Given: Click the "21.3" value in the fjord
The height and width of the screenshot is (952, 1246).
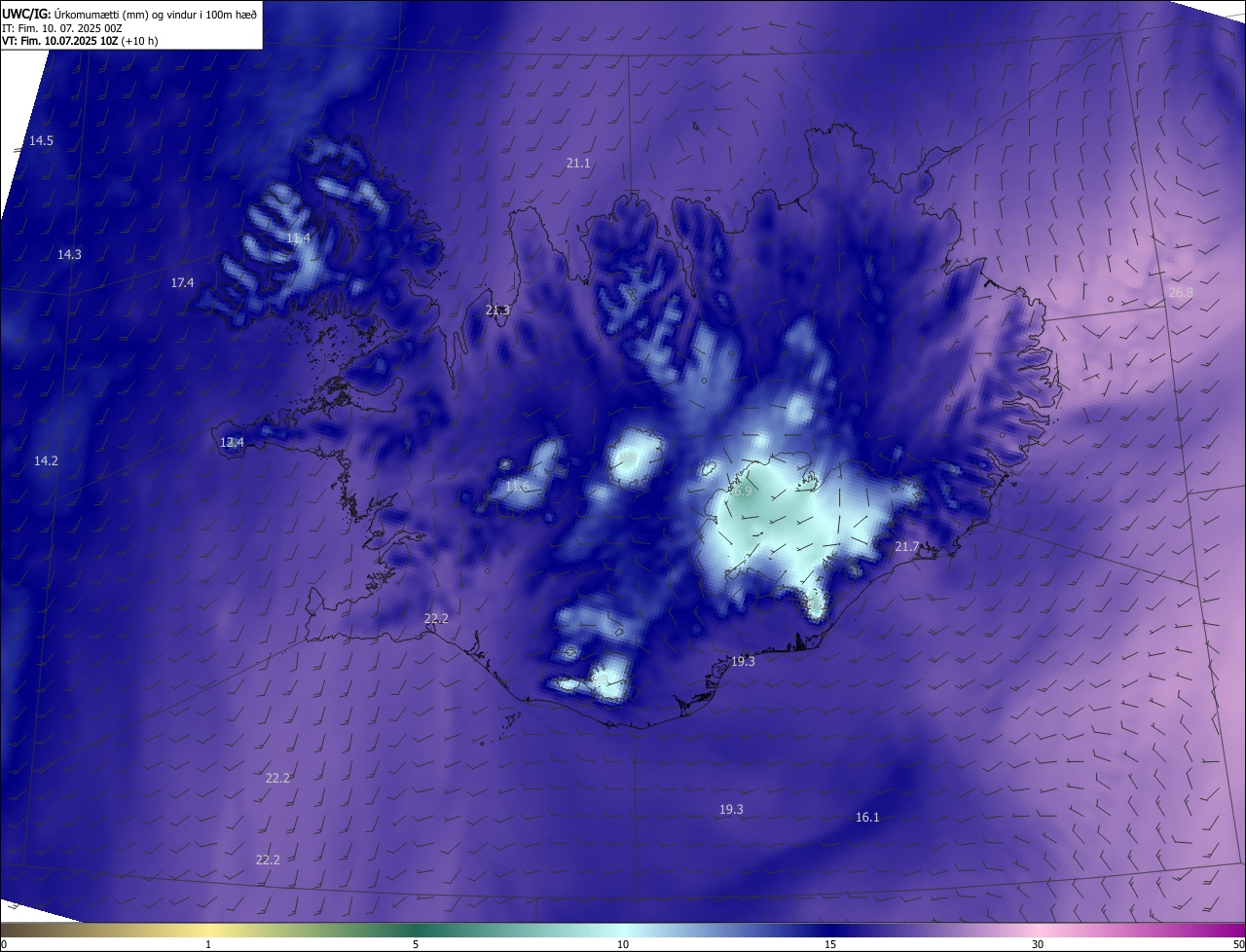Looking at the screenshot, I should click(x=496, y=311).
